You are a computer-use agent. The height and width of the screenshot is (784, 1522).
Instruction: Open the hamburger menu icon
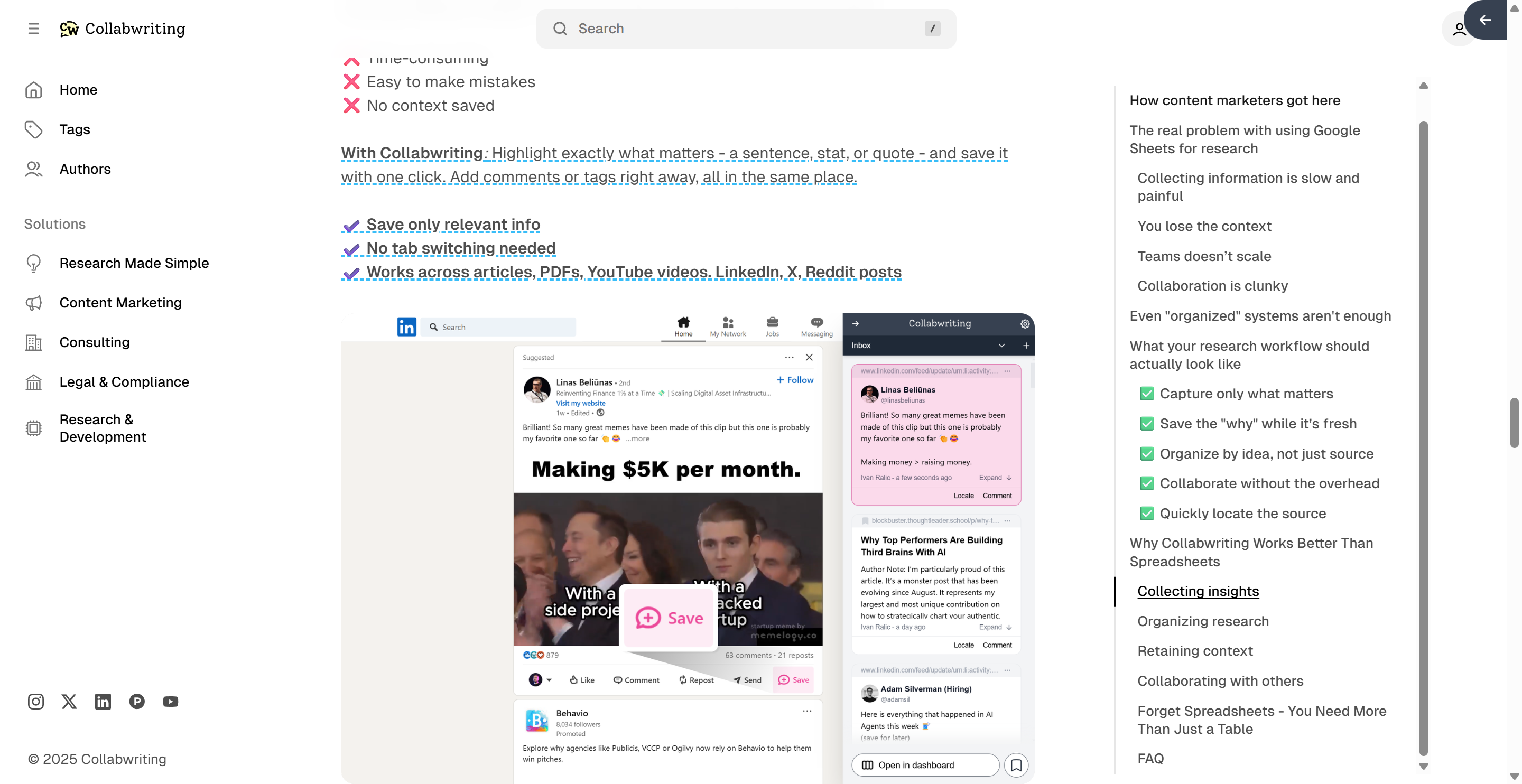(x=34, y=29)
